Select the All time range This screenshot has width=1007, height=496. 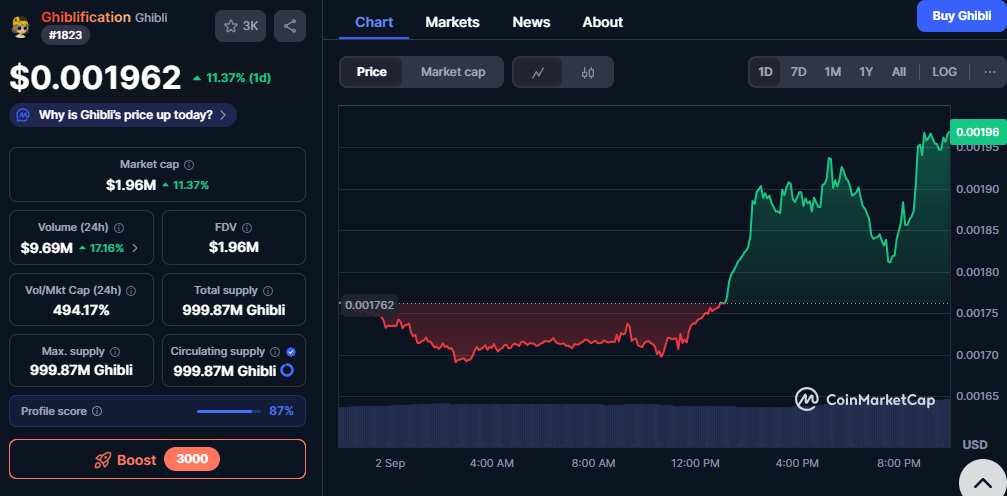click(x=899, y=72)
